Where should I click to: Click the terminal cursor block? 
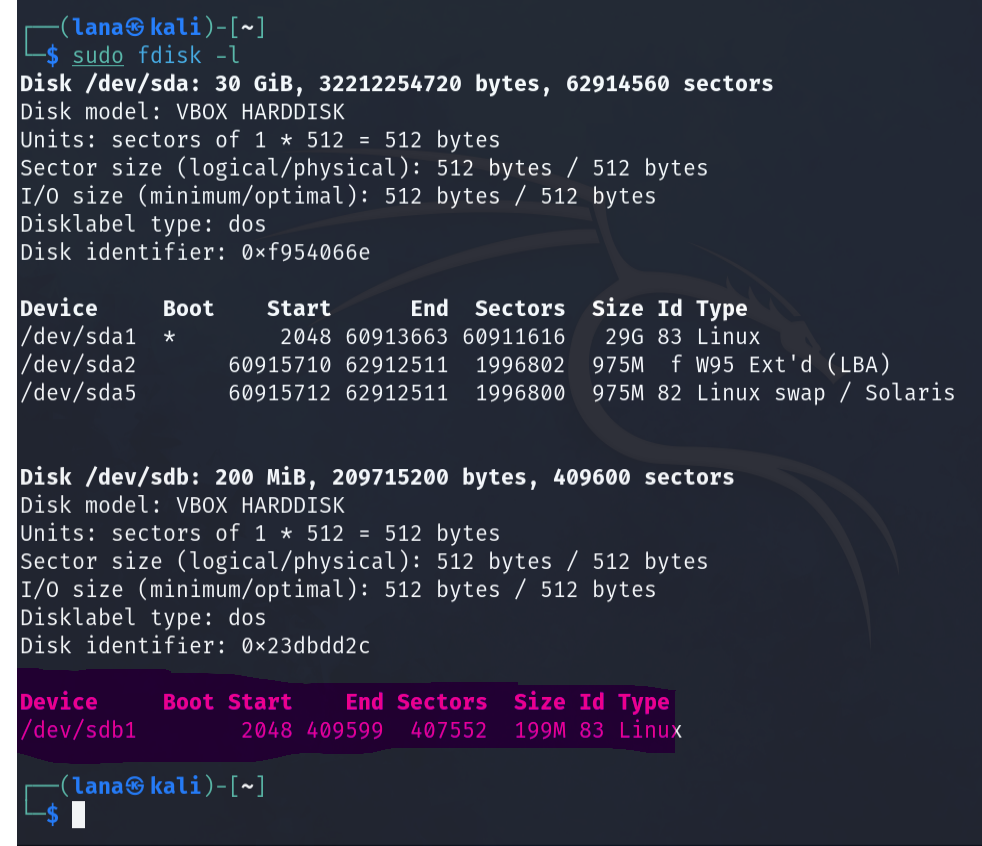click(x=78, y=814)
